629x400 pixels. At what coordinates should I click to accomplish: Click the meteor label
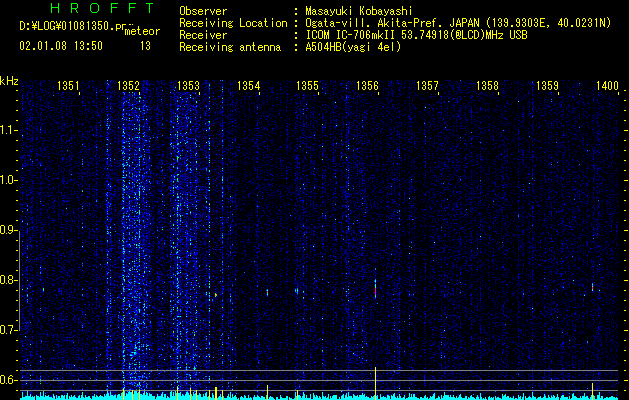coord(142,31)
